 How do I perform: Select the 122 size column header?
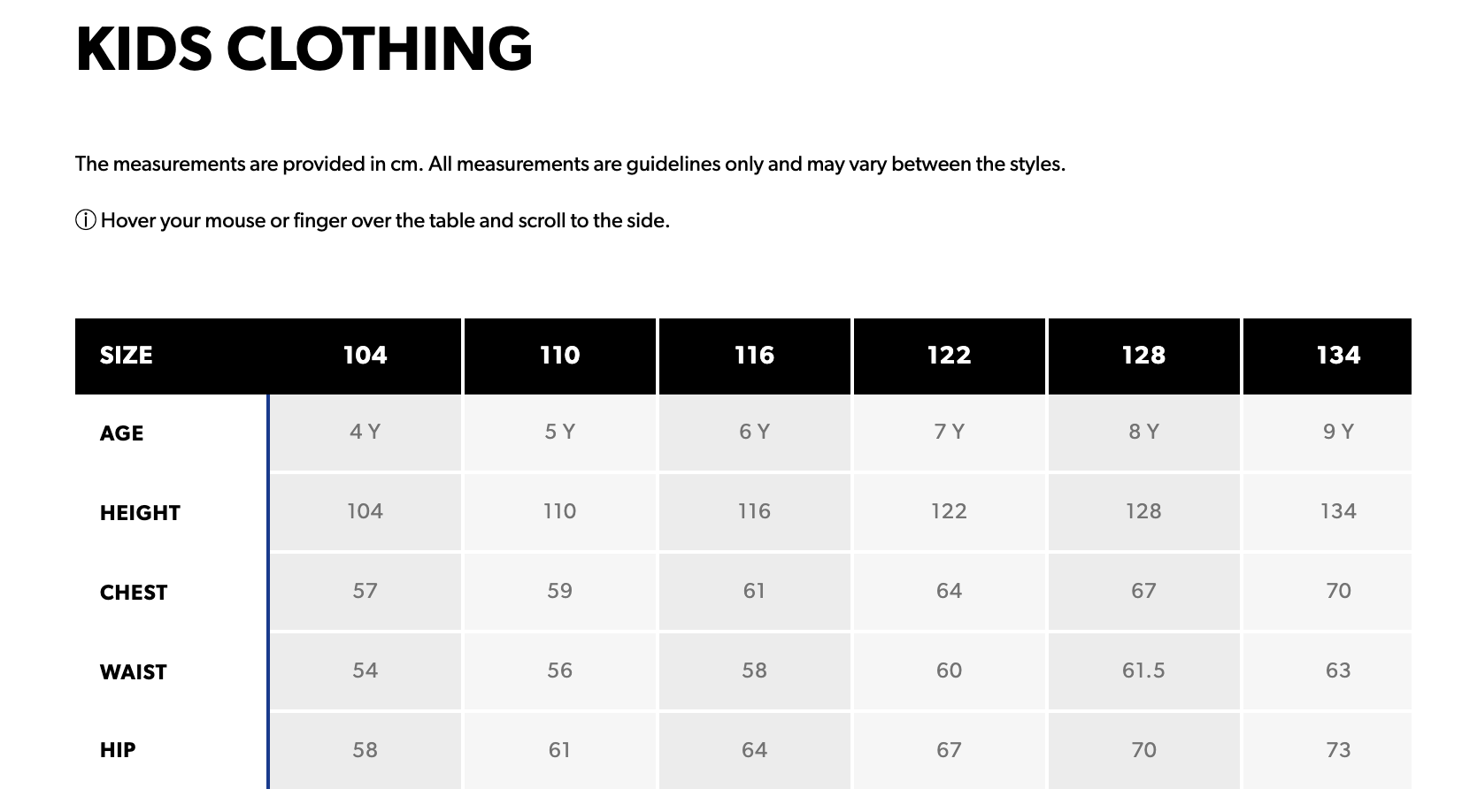[x=949, y=356]
